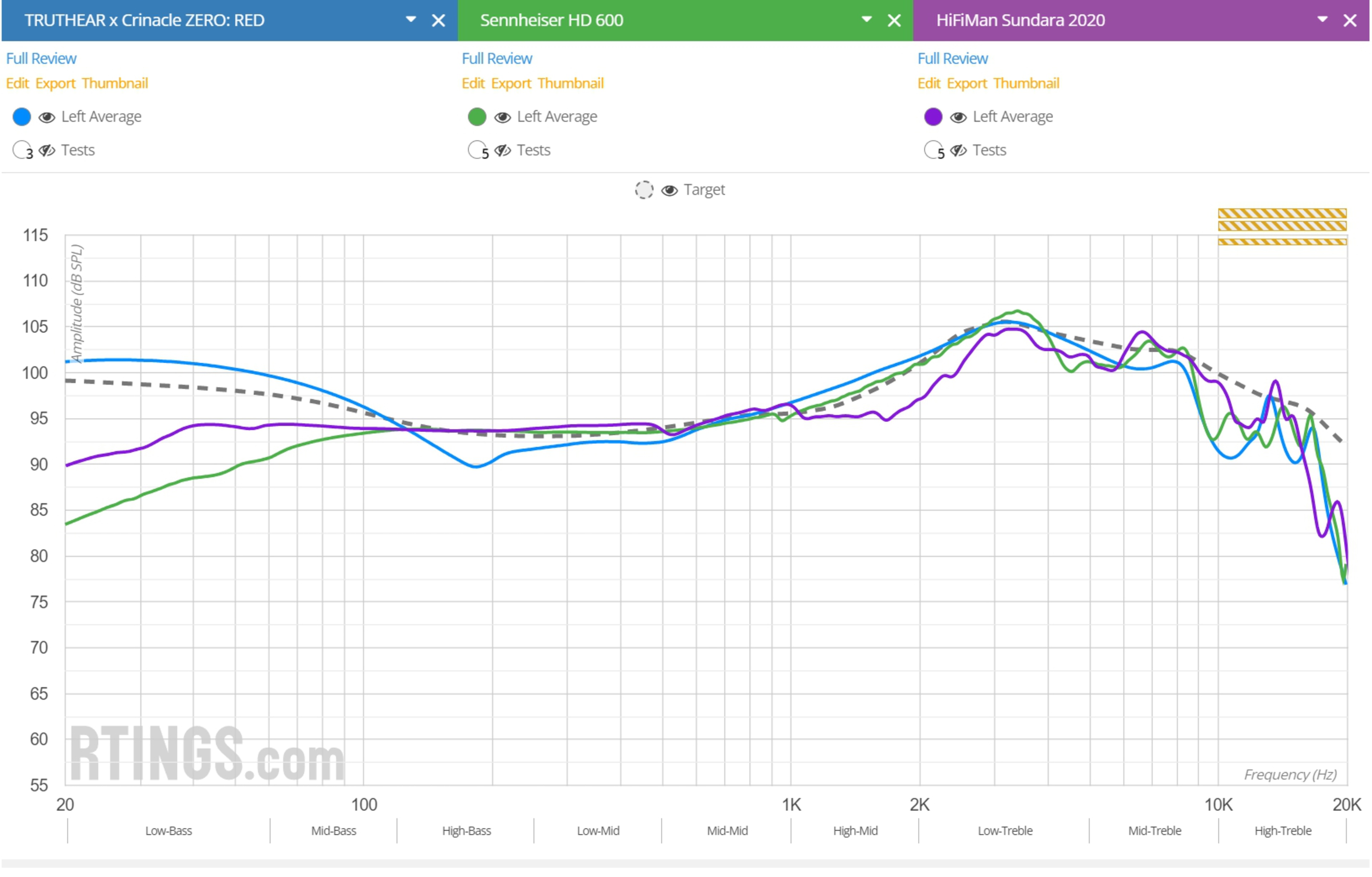Remove TRUTHEAR ZERO: RED with X icon
Screen dimensions: 1372x877
click(x=438, y=20)
